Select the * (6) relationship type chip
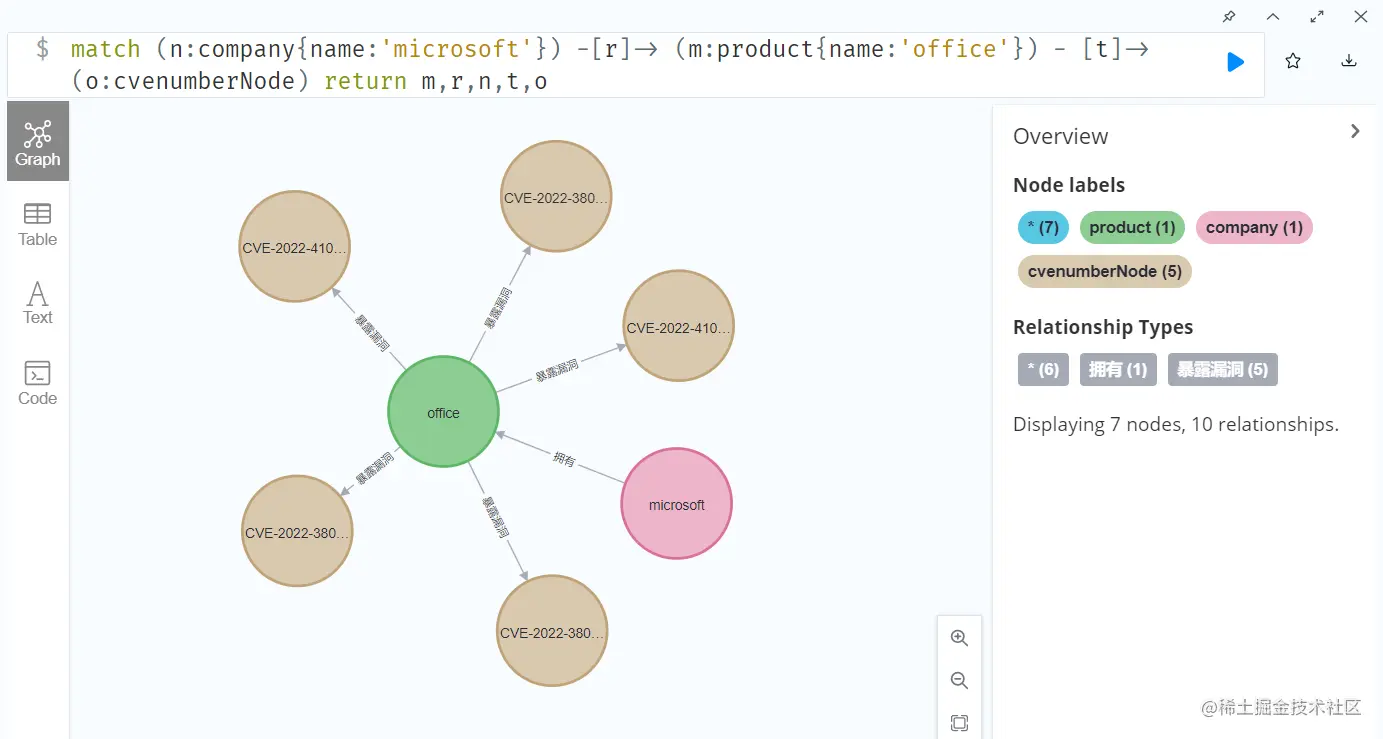The image size is (1383, 739). pyautogui.click(x=1043, y=370)
